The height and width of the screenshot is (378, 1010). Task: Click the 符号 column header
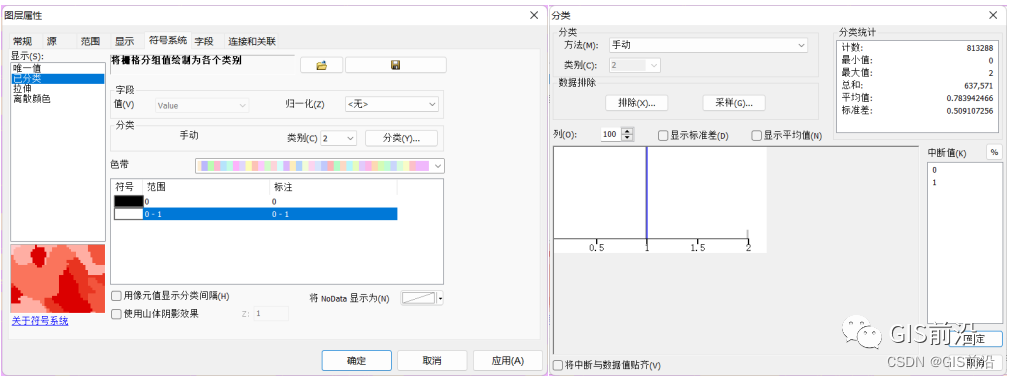pos(127,187)
